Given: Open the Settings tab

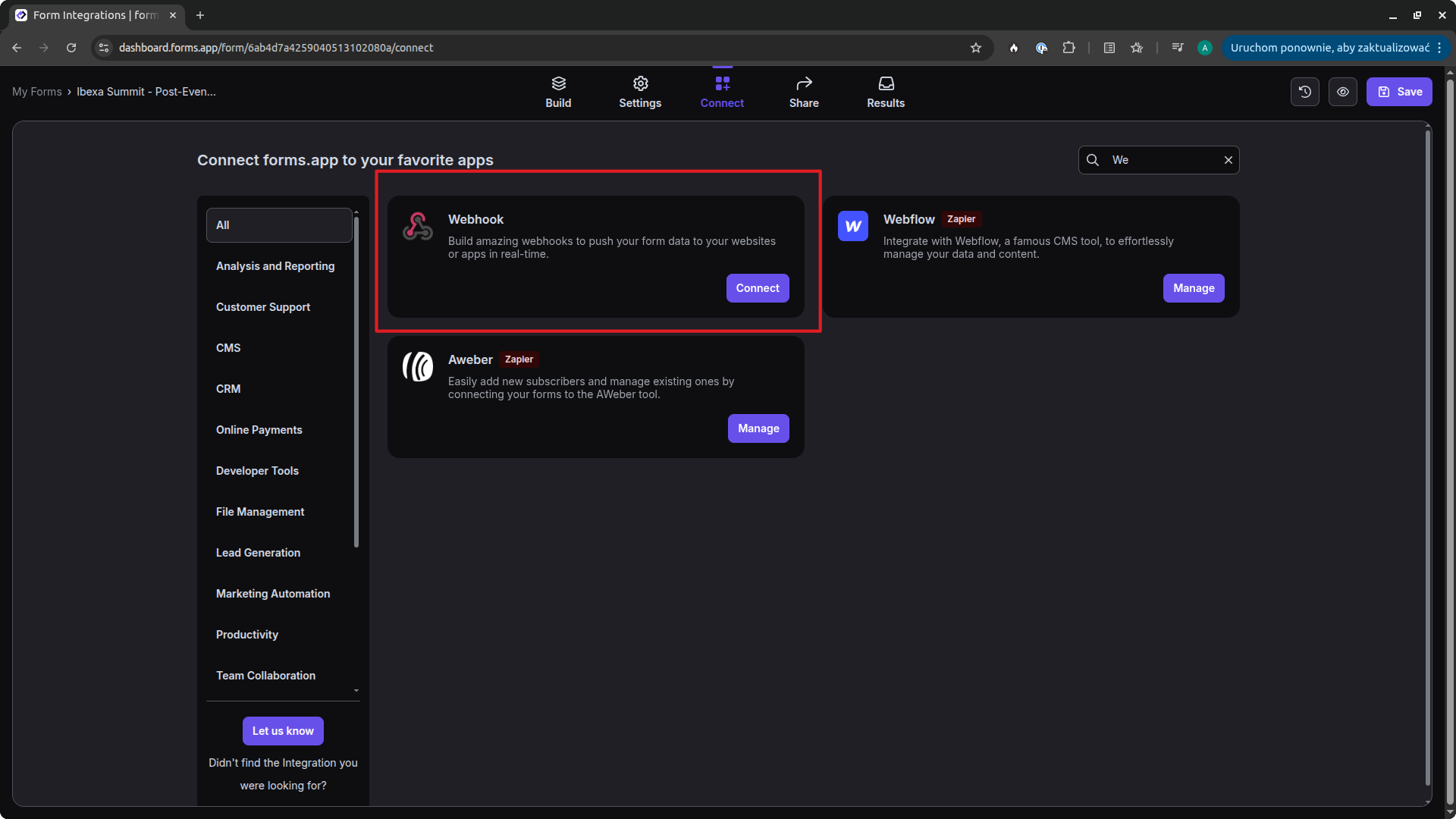Looking at the screenshot, I should click(x=640, y=92).
